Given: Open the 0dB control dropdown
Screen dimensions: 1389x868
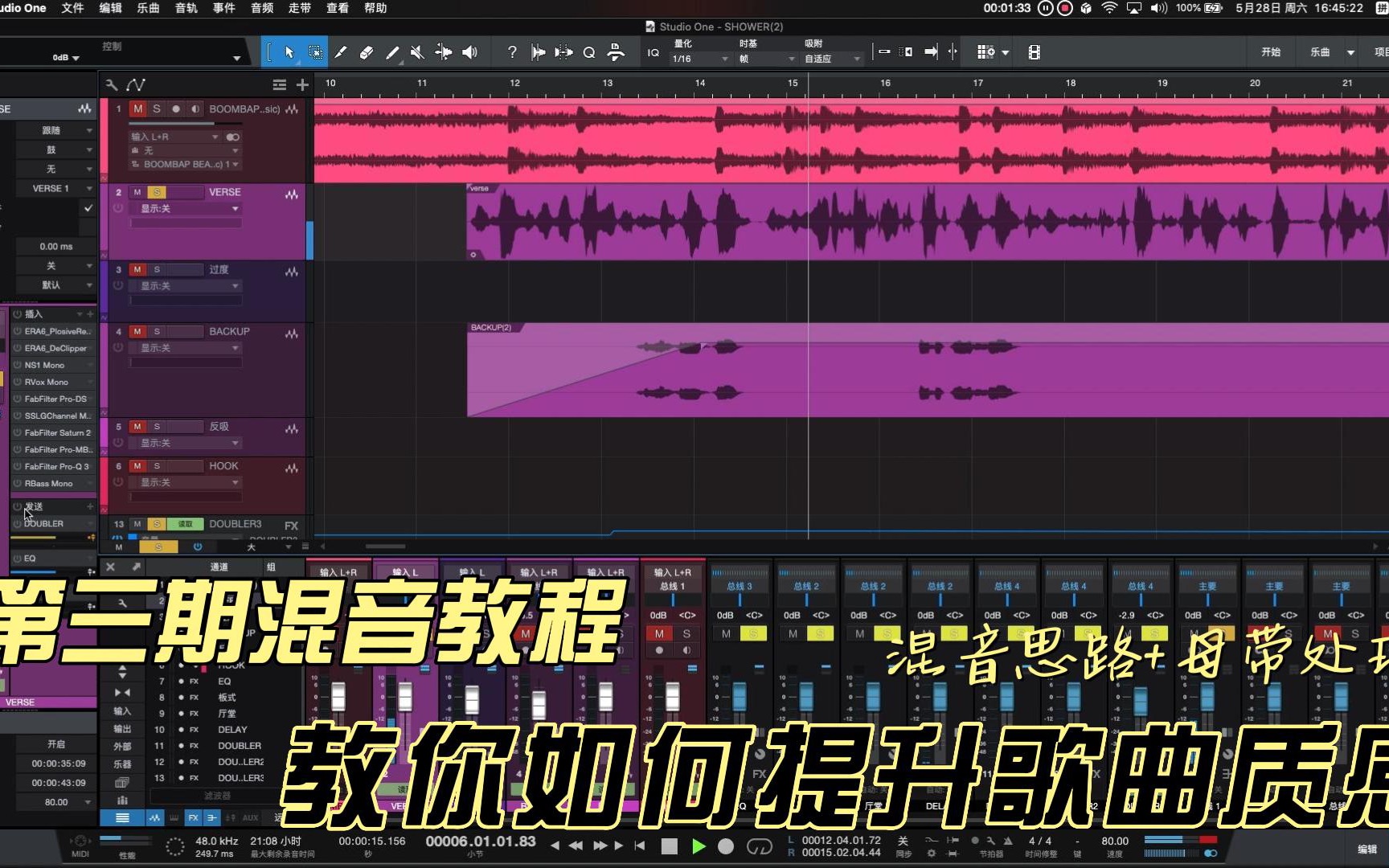Looking at the screenshot, I should coord(66,58).
